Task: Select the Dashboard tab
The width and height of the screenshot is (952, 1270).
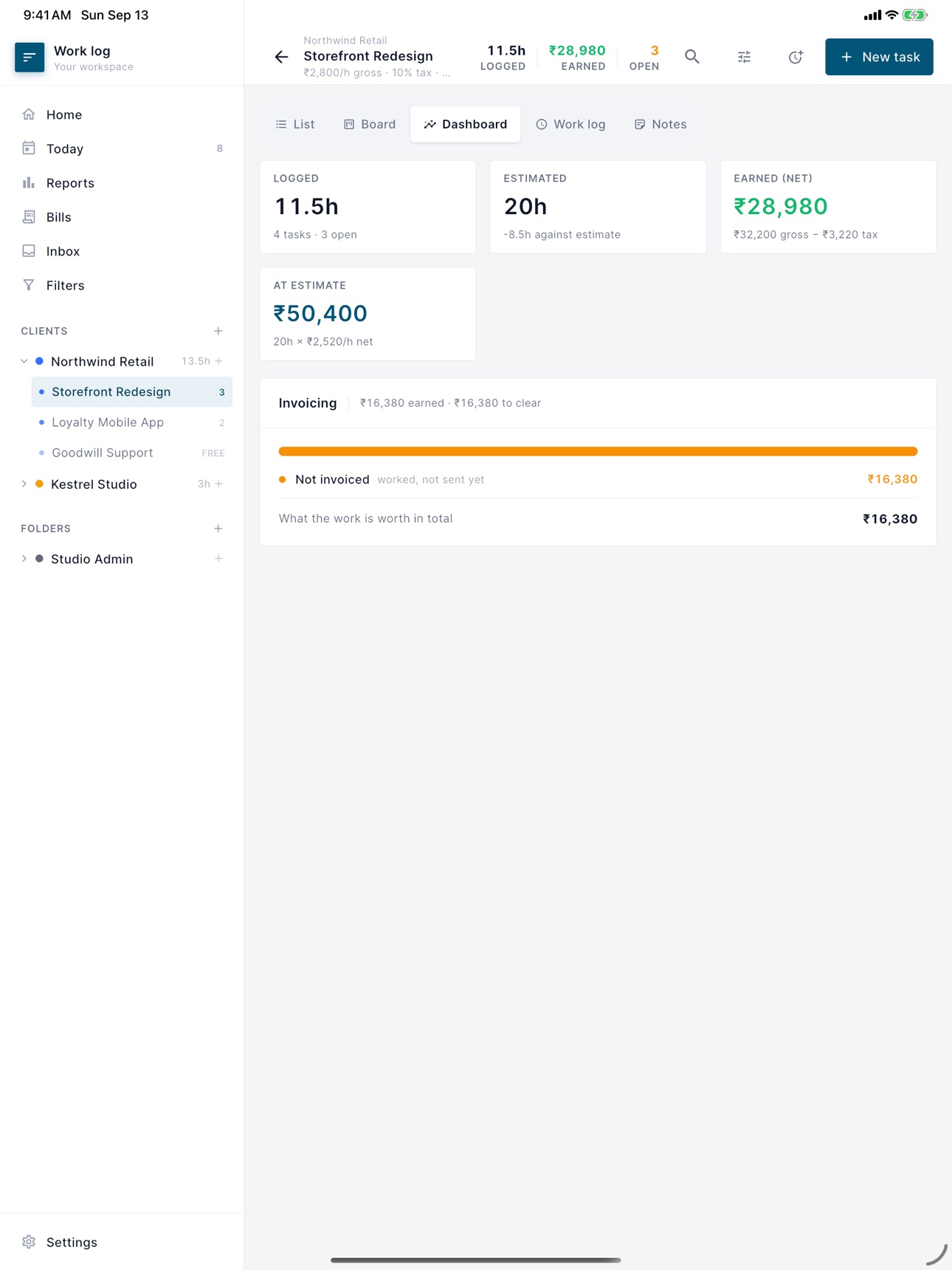Action: (x=466, y=124)
